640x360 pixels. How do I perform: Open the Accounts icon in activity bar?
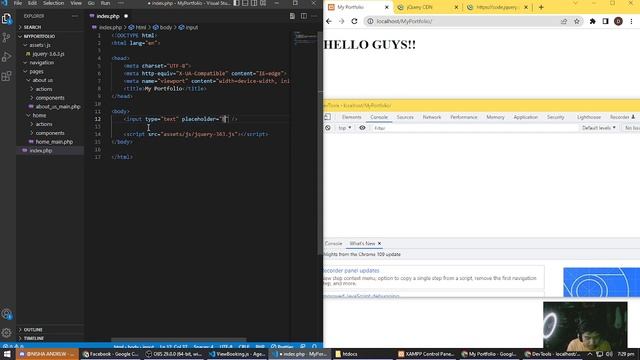(7, 314)
